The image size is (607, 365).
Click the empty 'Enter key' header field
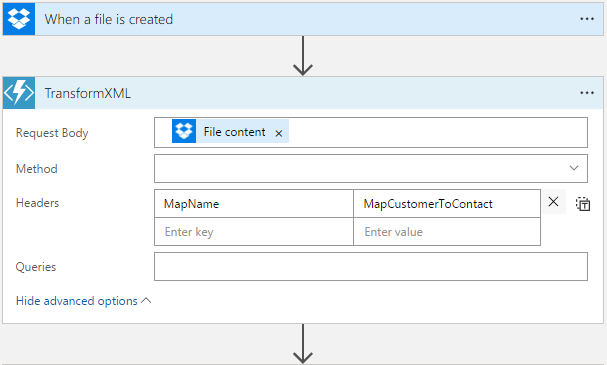click(x=254, y=231)
